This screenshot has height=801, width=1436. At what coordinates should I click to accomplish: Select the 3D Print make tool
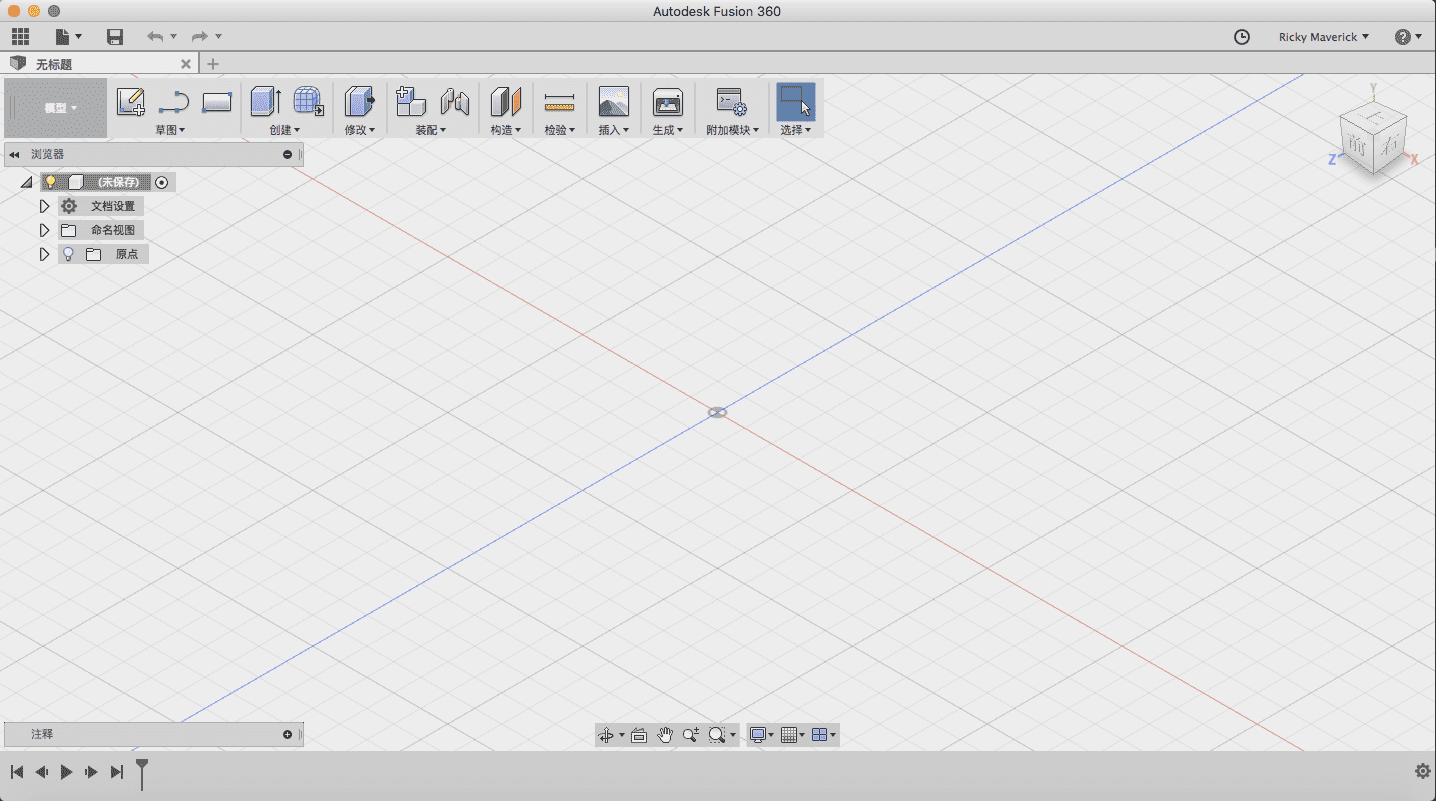[x=667, y=101]
